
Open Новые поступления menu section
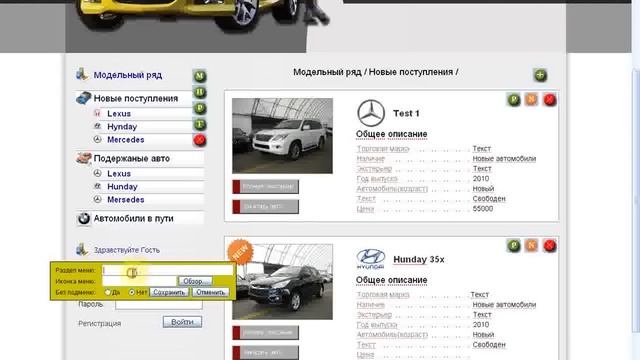pos(136,98)
